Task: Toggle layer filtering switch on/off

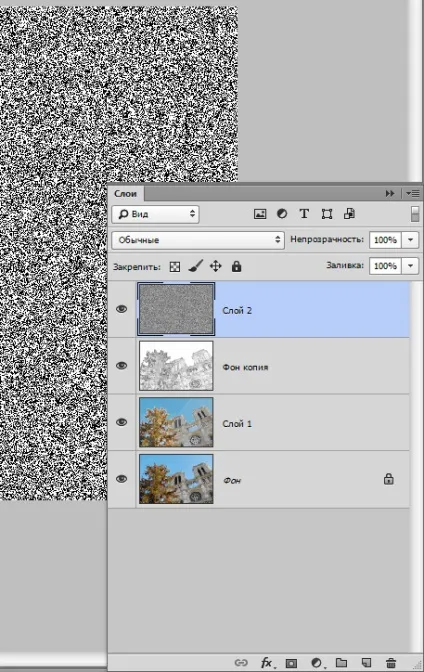Action: 415,214
